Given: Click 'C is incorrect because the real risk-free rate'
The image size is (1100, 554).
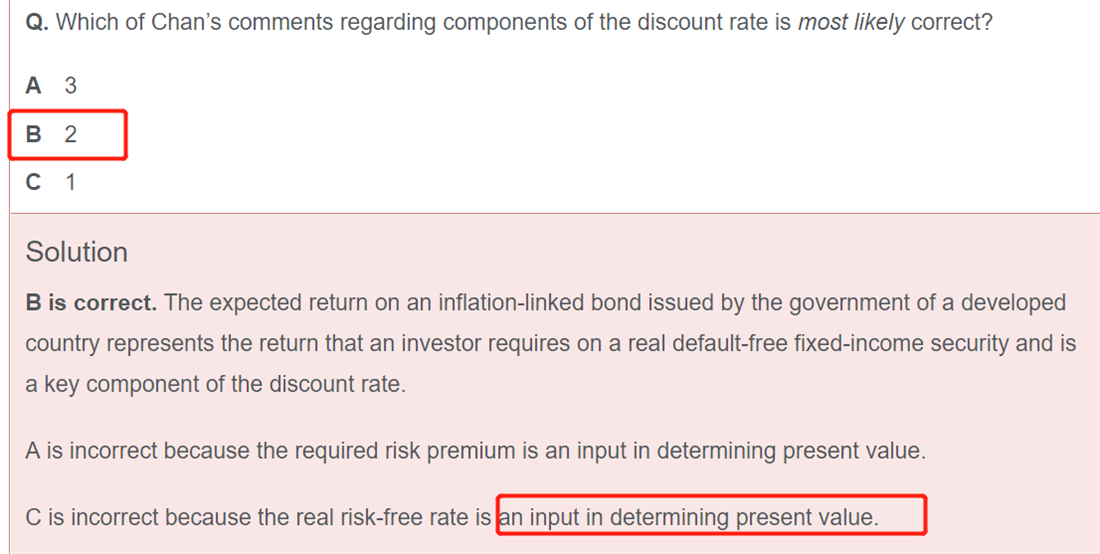Looking at the screenshot, I should click(x=258, y=518).
